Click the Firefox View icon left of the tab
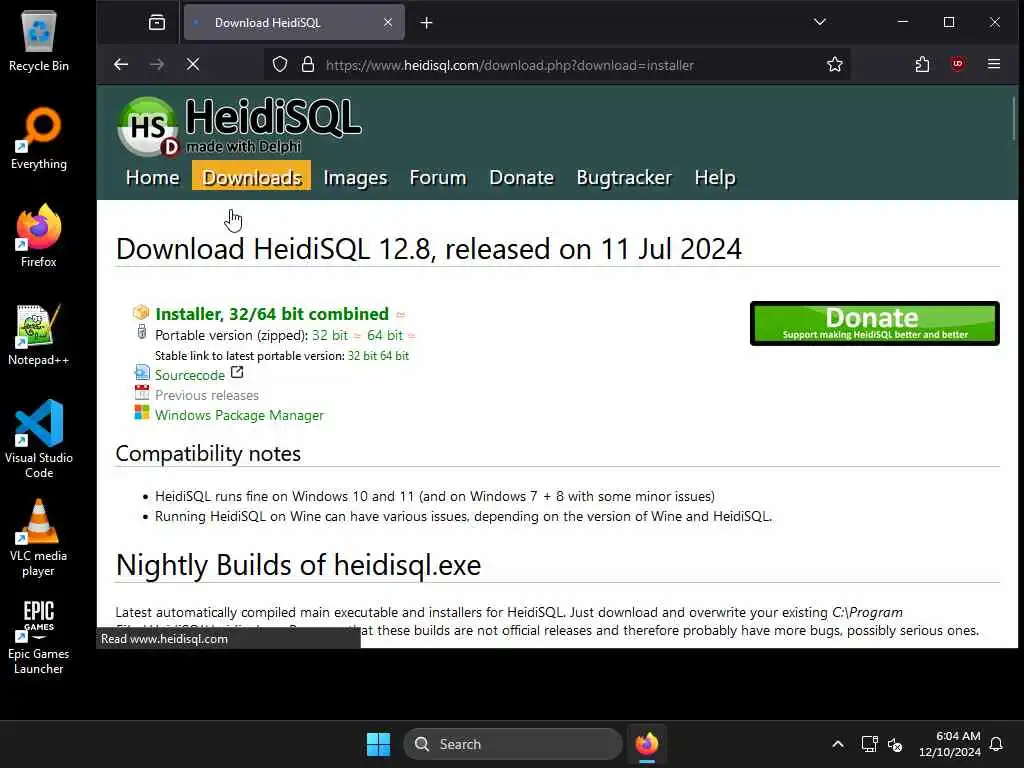1024x768 pixels. (157, 22)
